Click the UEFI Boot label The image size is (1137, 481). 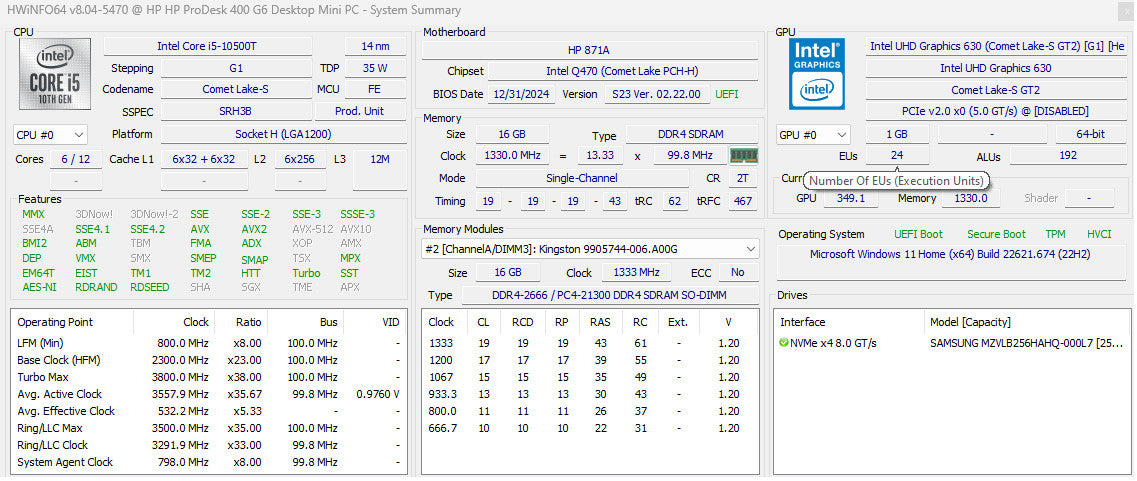pyautogui.click(x=919, y=234)
